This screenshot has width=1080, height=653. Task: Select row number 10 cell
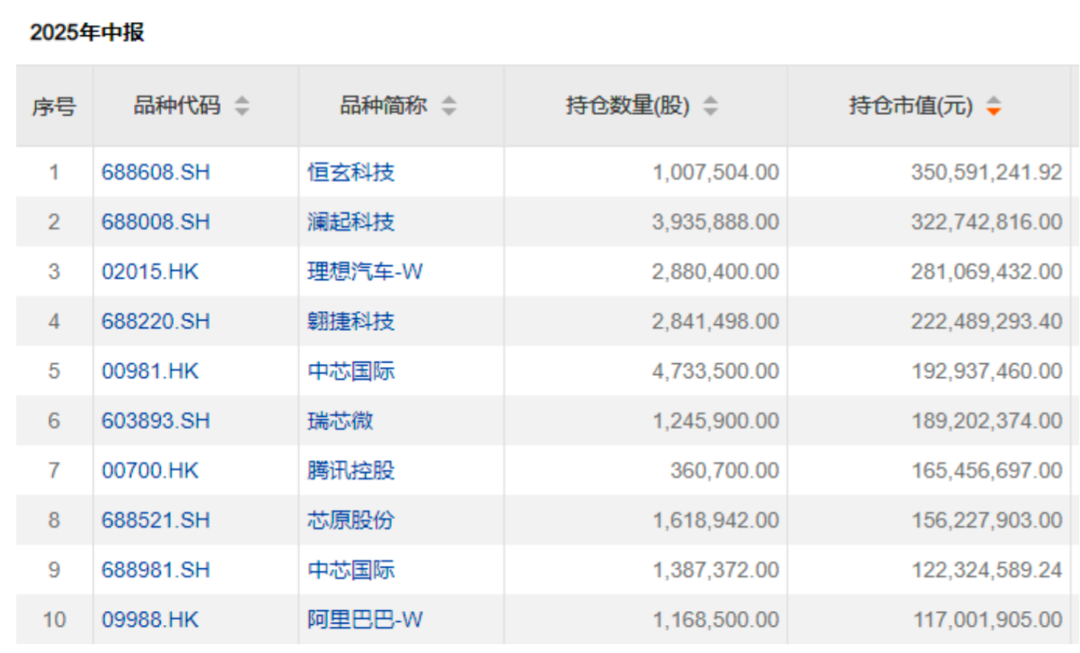click(54, 619)
